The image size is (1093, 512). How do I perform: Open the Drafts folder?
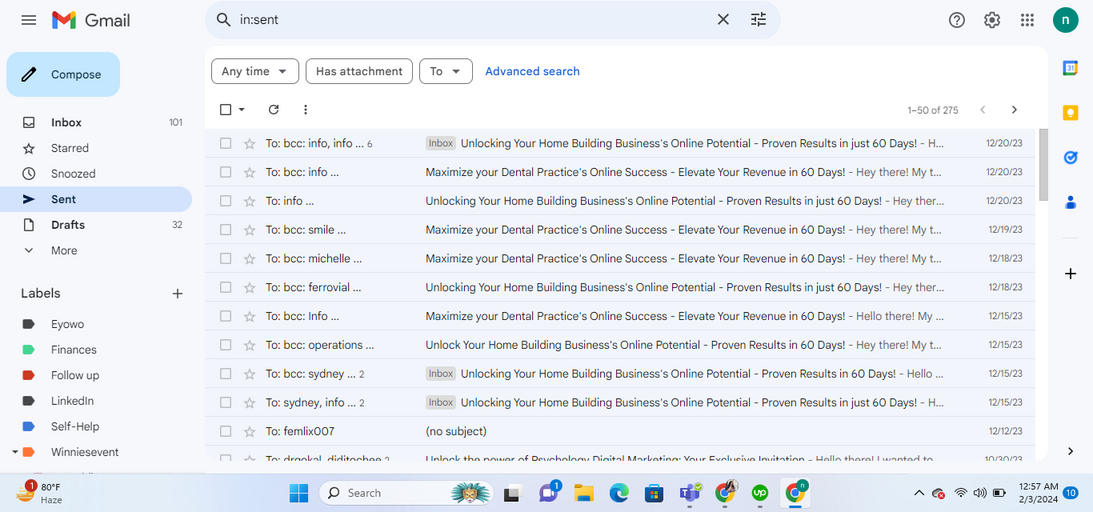point(68,225)
